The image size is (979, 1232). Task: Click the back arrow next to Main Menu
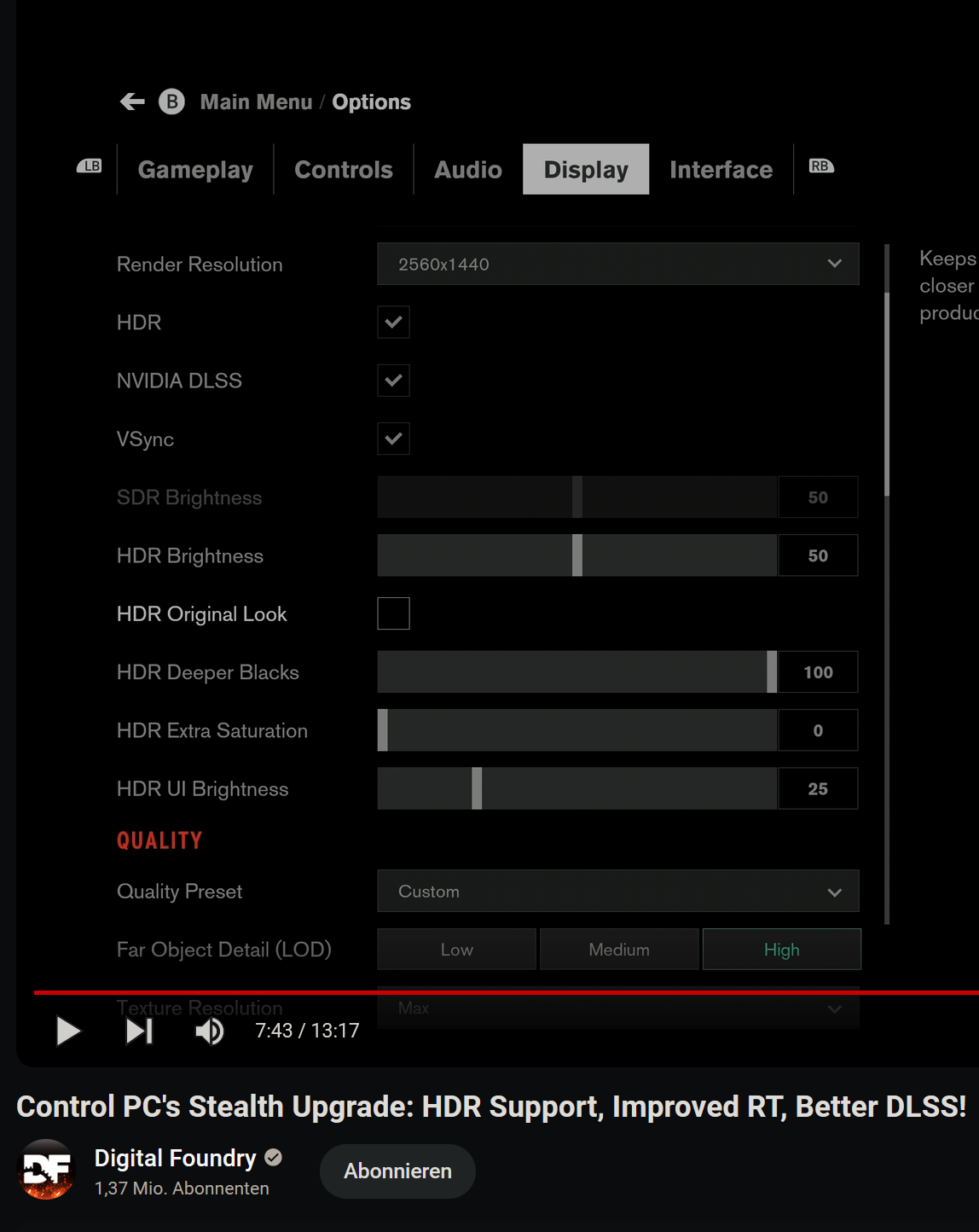pyautogui.click(x=132, y=102)
